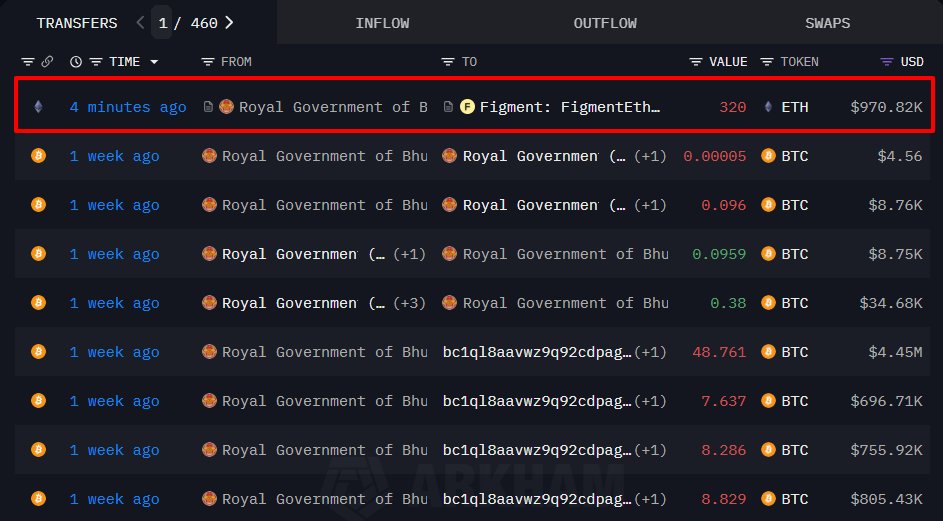Click the page number field showing 1
Image resolution: width=943 pixels, height=521 pixels.
tap(163, 22)
